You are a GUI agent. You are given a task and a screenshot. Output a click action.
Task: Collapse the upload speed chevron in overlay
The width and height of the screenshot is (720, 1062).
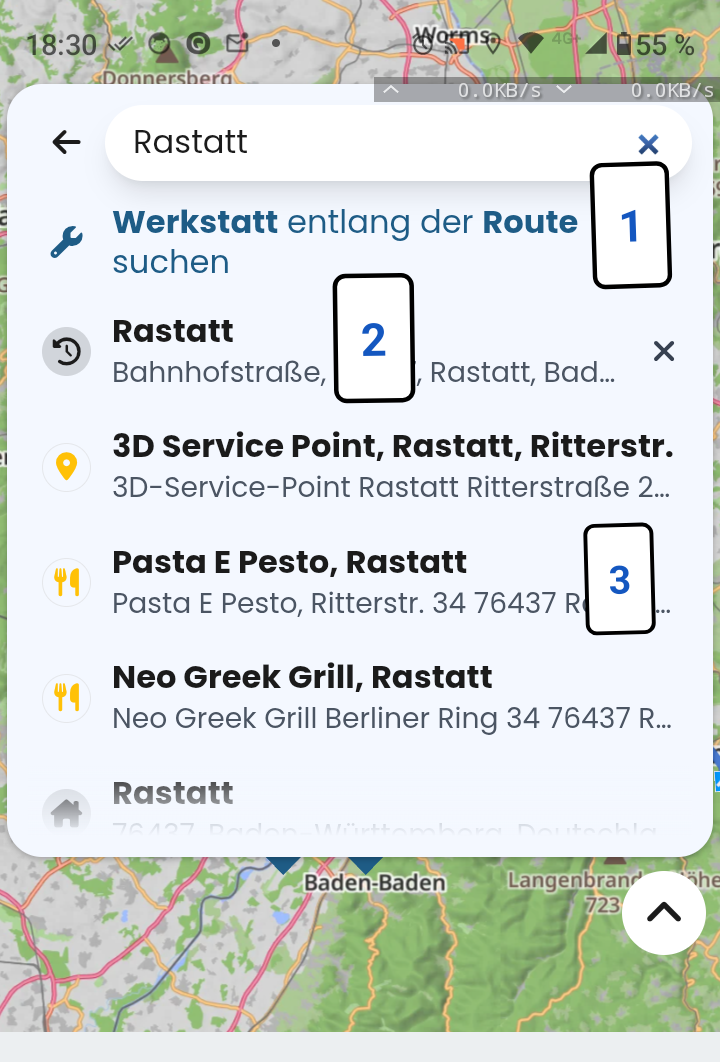point(391,89)
